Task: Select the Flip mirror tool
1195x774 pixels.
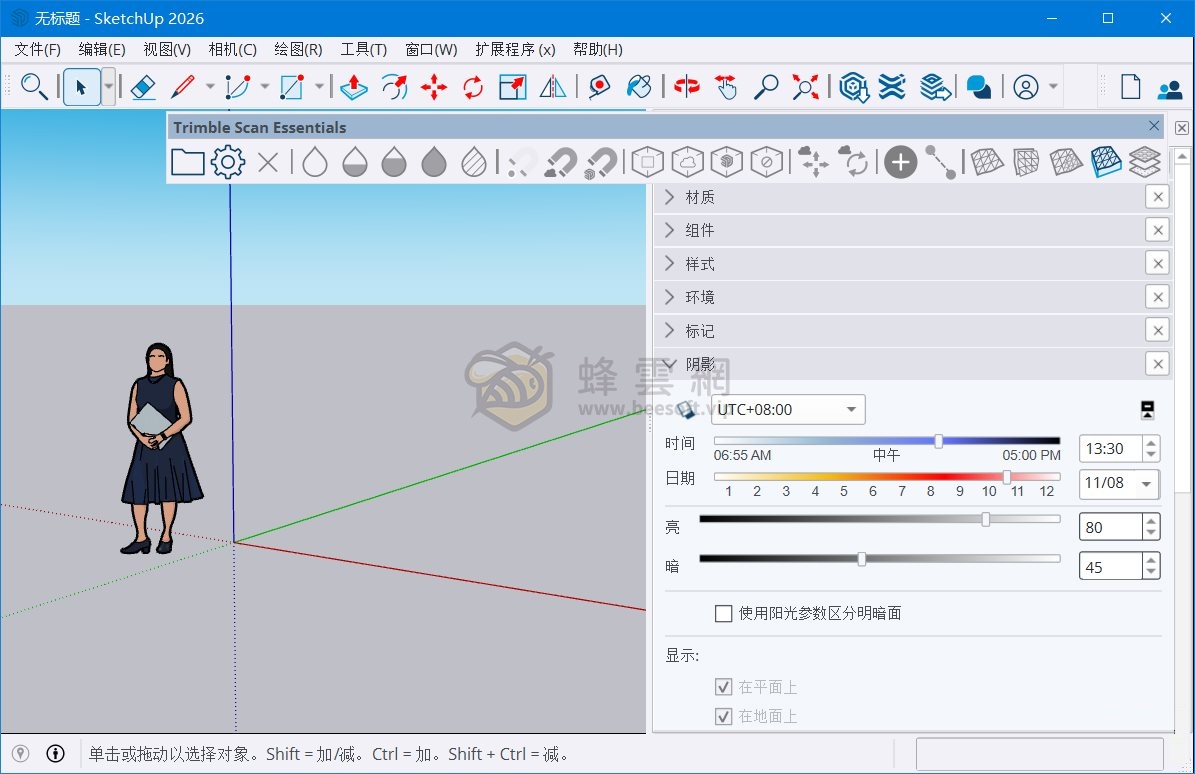Action: click(553, 87)
